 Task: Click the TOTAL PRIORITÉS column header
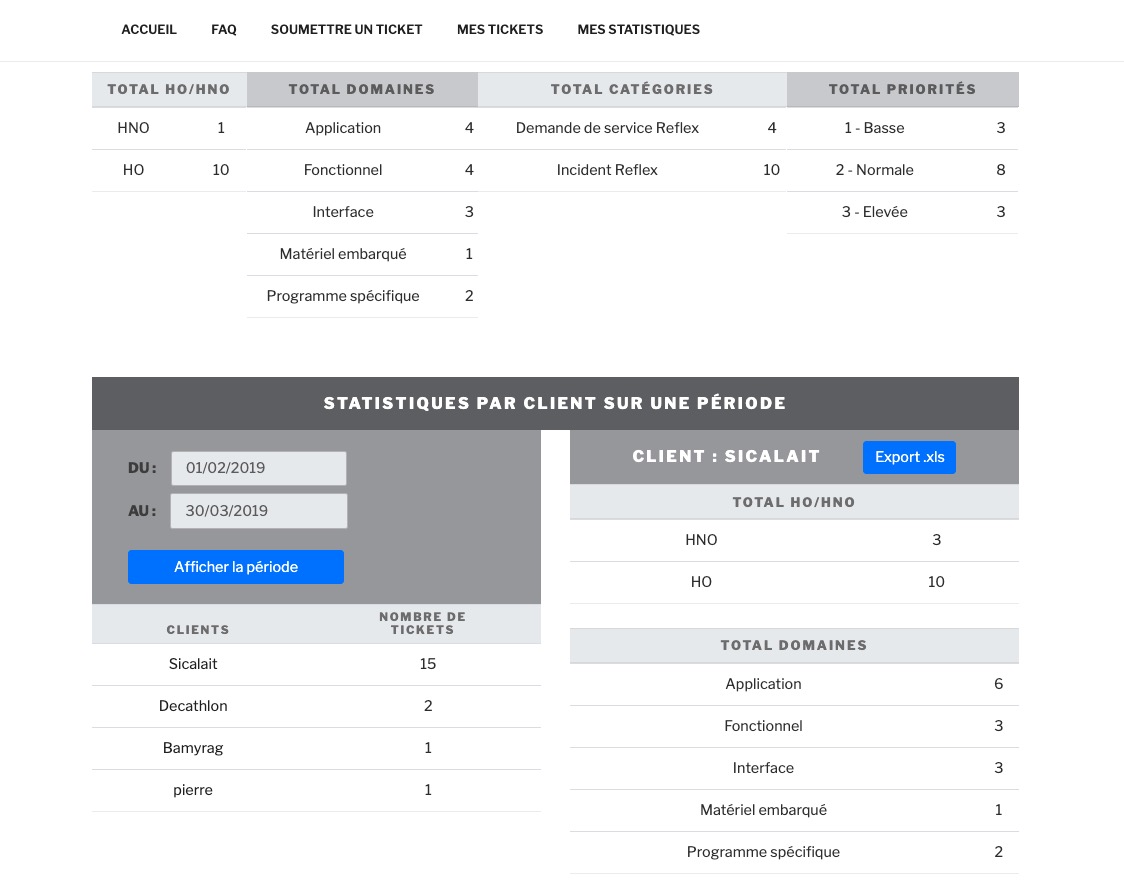(902, 89)
